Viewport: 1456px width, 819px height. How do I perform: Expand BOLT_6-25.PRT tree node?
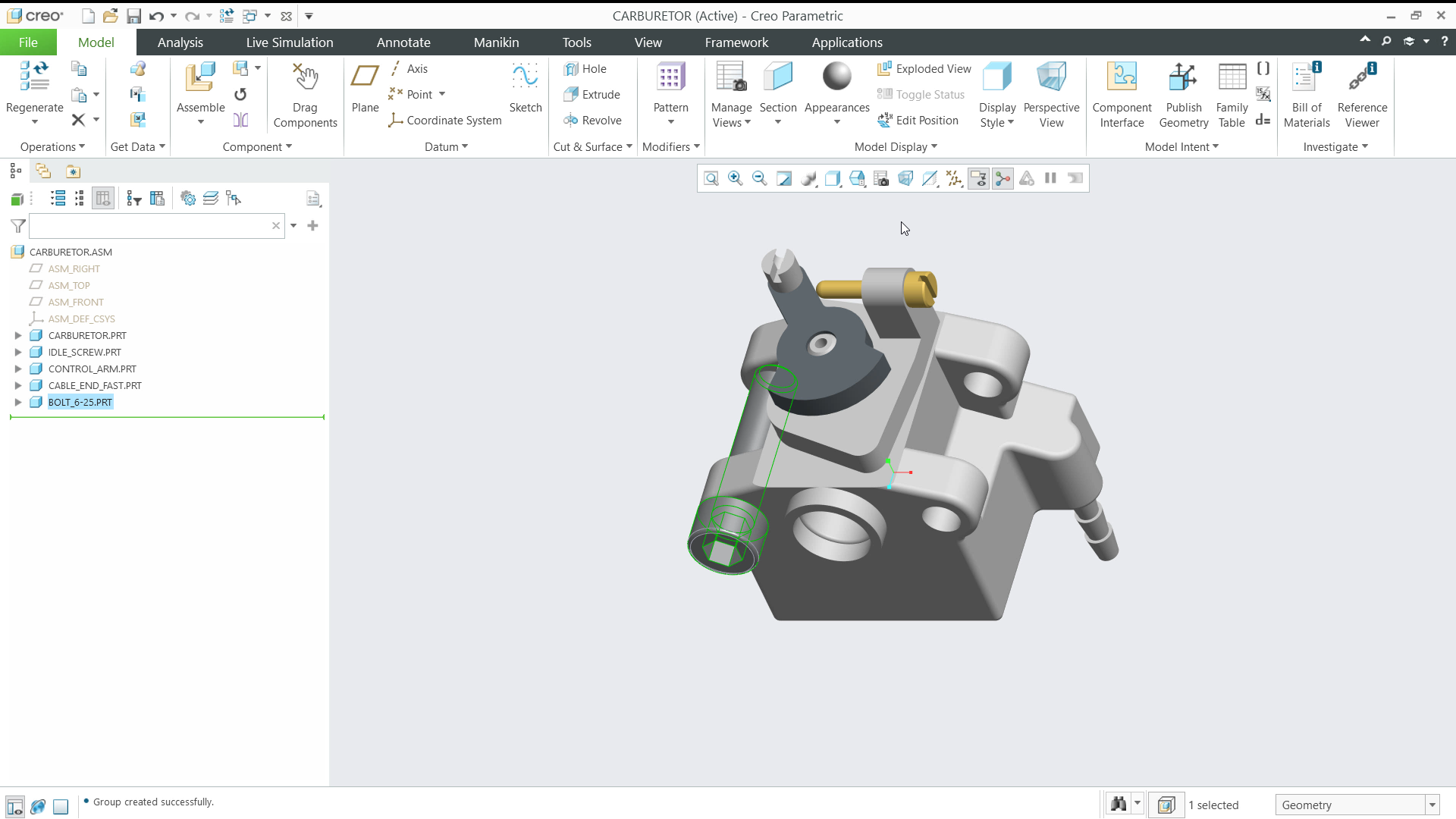[x=18, y=402]
